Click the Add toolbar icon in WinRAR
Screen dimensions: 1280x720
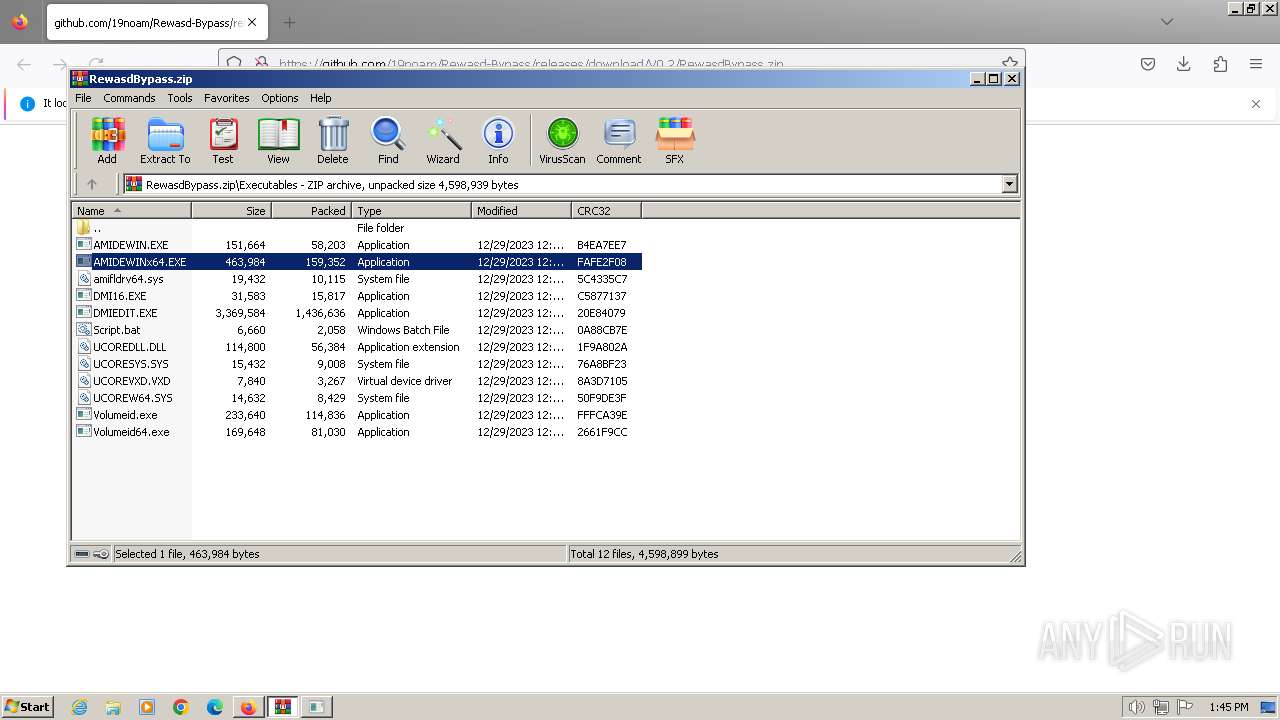[x=107, y=140]
